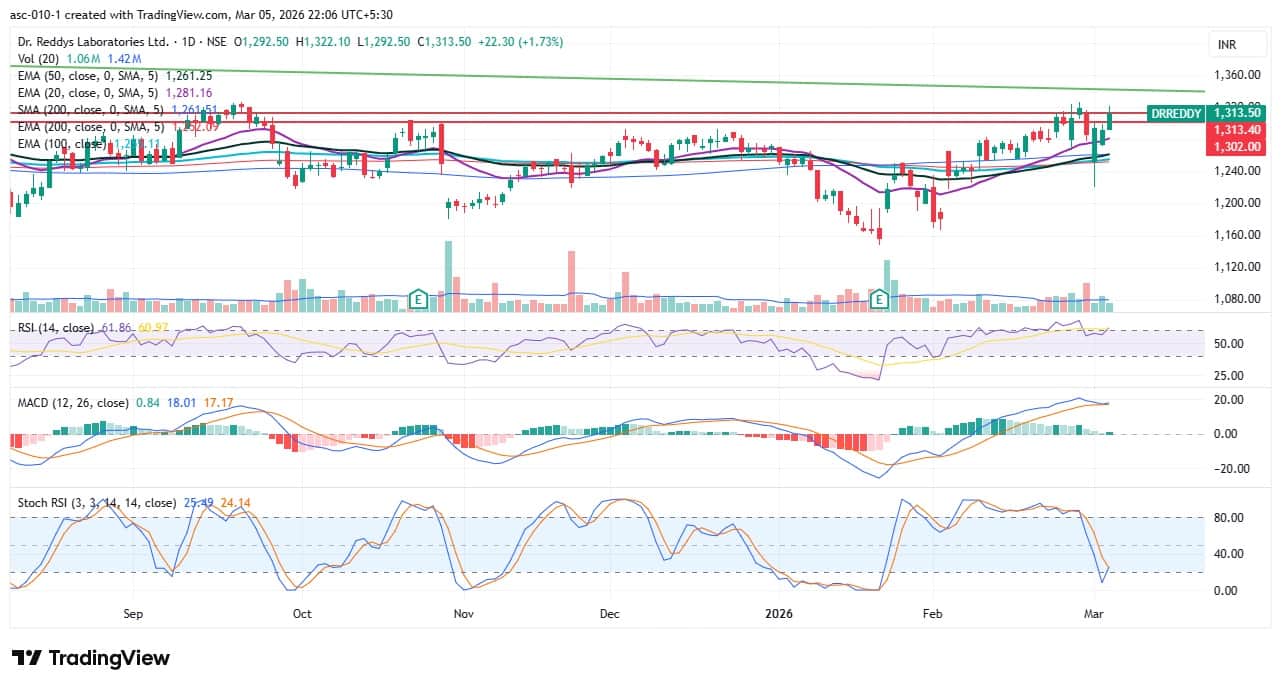Click the Stoch RSI 40.00 axis value
1281x688 pixels.
1229,554
